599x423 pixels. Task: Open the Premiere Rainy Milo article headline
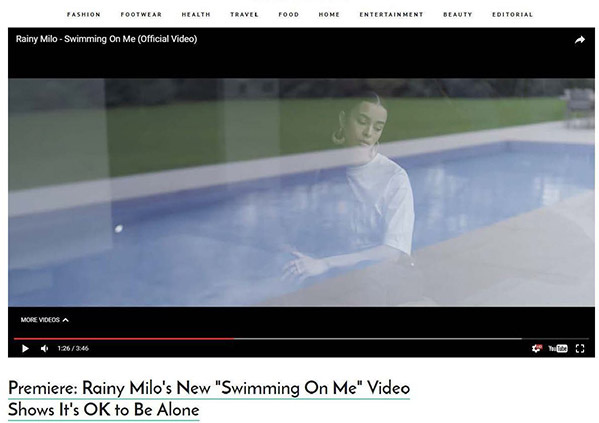209,399
